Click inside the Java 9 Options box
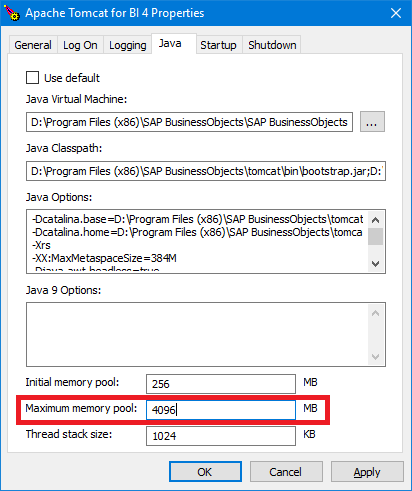This screenshot has height=491, width=412. coord(197,334)
